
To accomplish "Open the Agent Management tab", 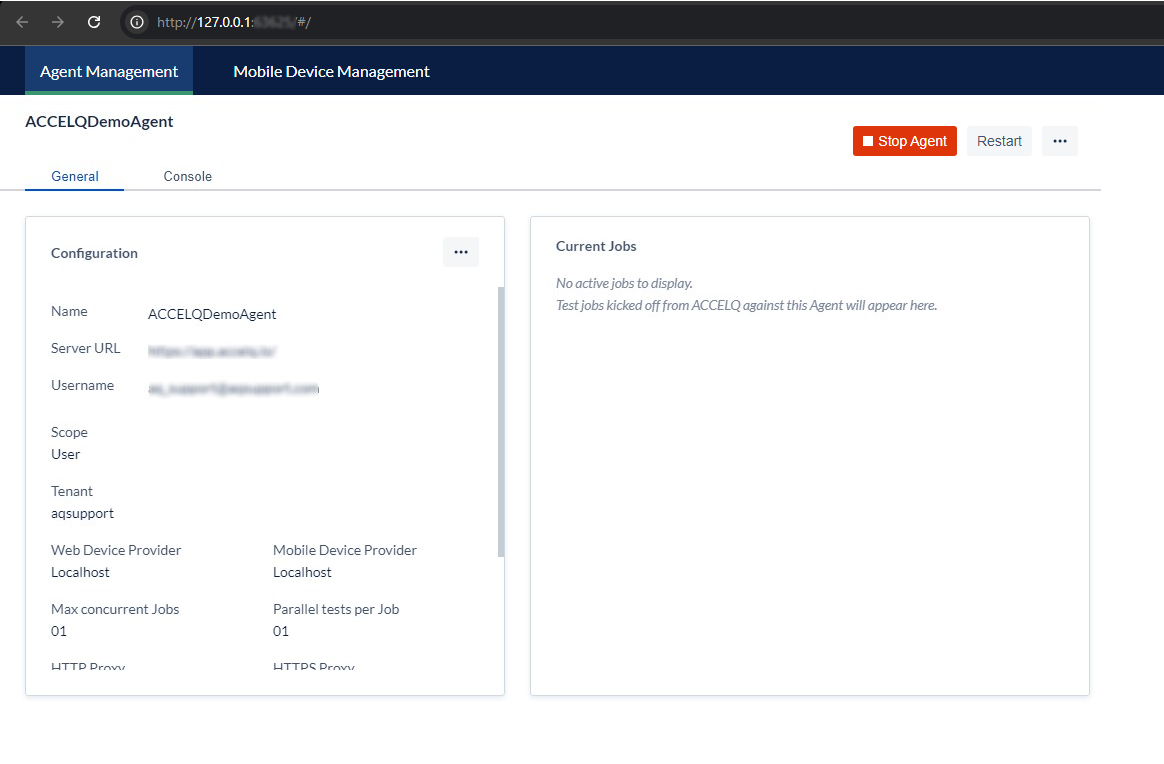I will 109,71.
